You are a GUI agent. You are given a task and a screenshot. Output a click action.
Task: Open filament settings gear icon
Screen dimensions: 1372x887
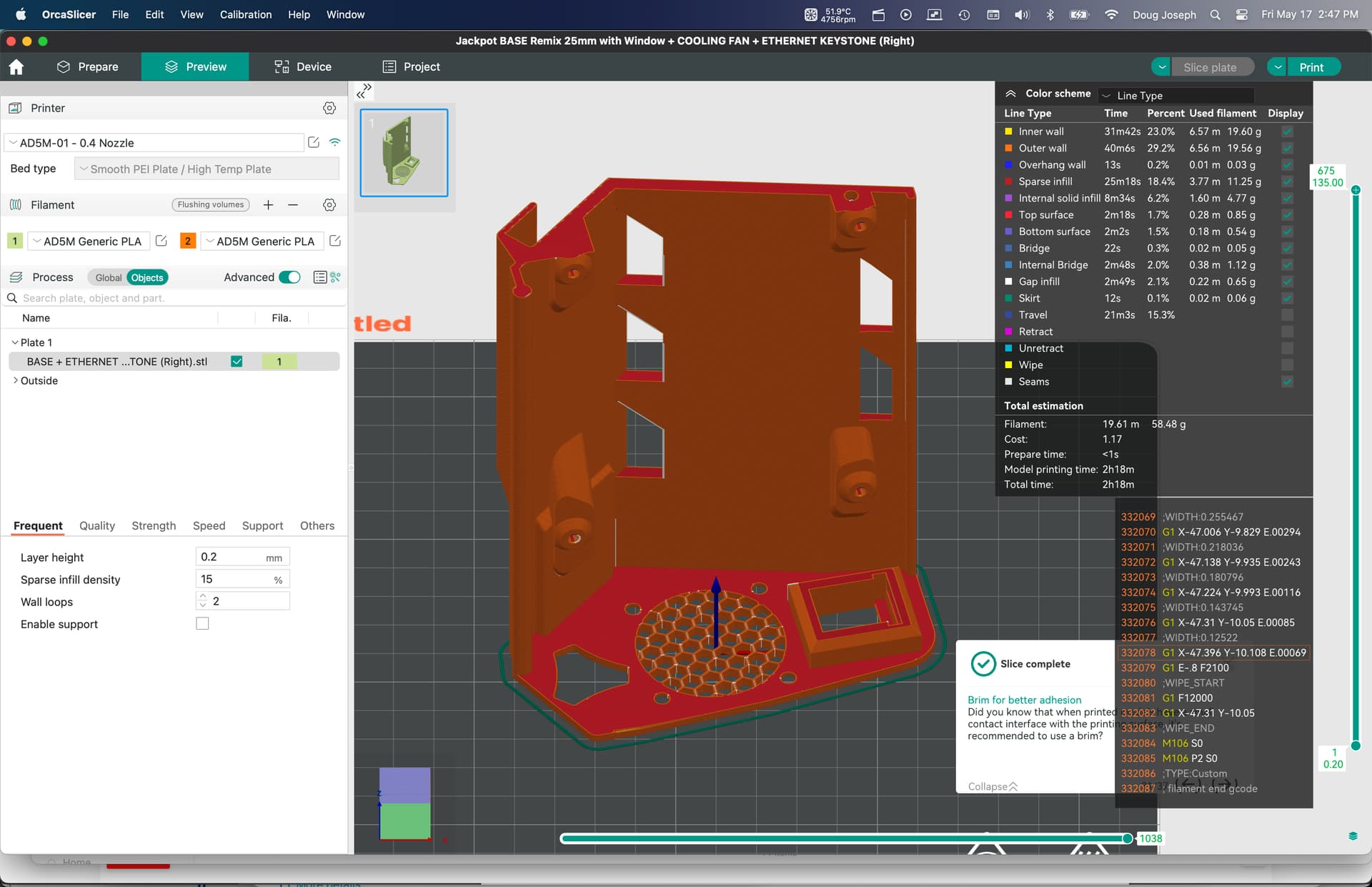329,205
